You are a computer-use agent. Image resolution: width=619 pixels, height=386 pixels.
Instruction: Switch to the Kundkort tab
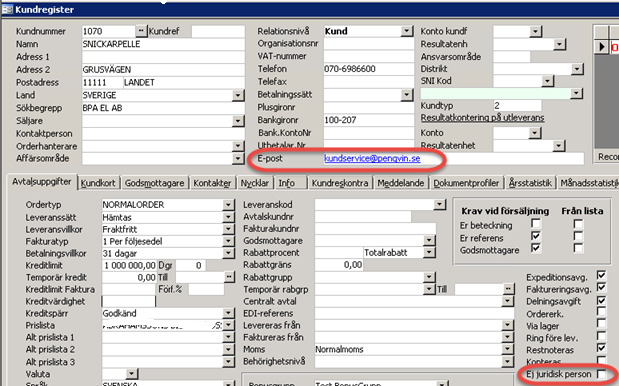[x=98, y=183]
